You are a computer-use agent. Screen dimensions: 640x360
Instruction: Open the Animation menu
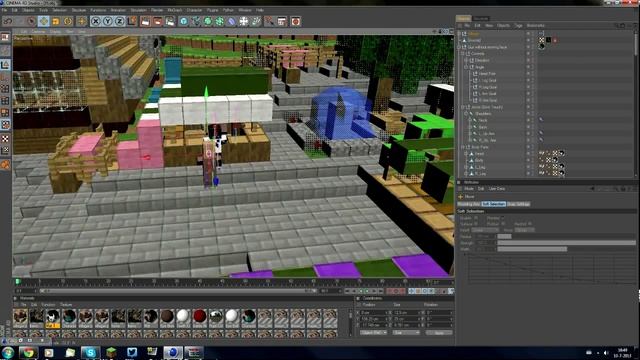point(118,10)
